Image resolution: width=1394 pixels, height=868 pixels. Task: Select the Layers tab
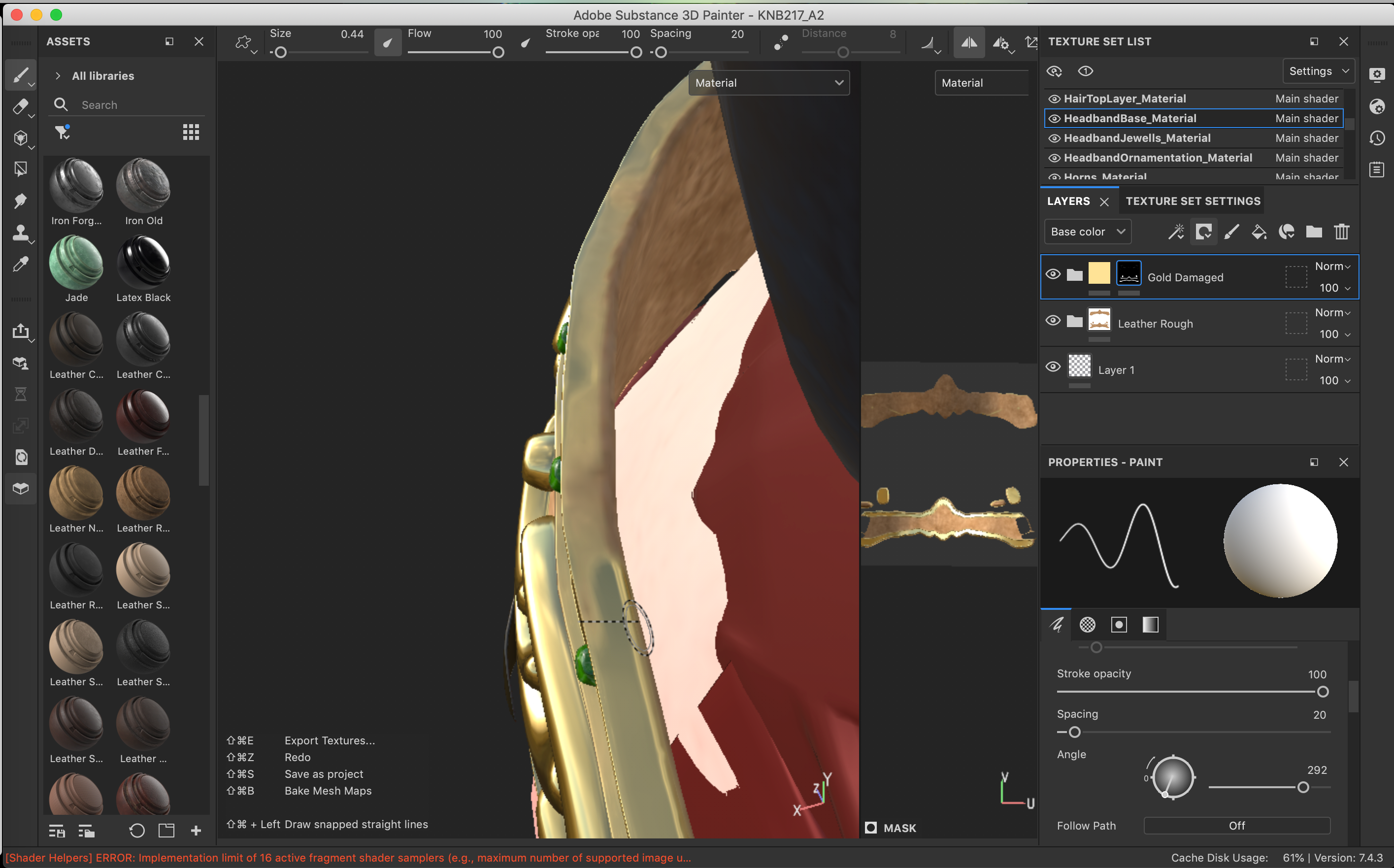[1068, 201]
